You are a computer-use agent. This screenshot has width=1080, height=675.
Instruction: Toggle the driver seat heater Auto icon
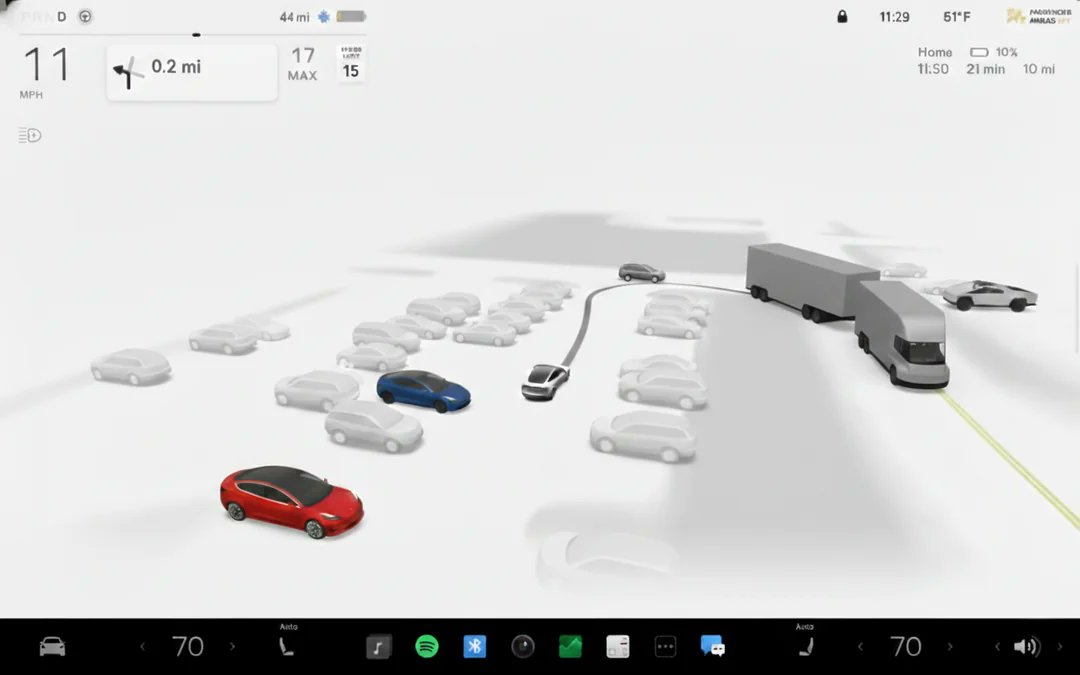[287, 647]
